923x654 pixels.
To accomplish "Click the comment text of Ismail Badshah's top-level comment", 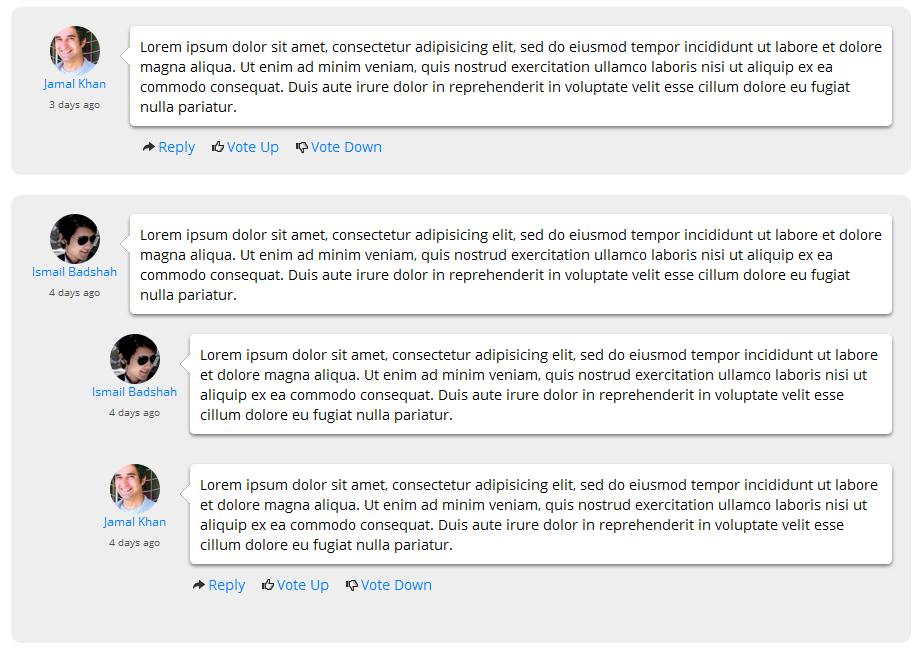I will point(511,264).
